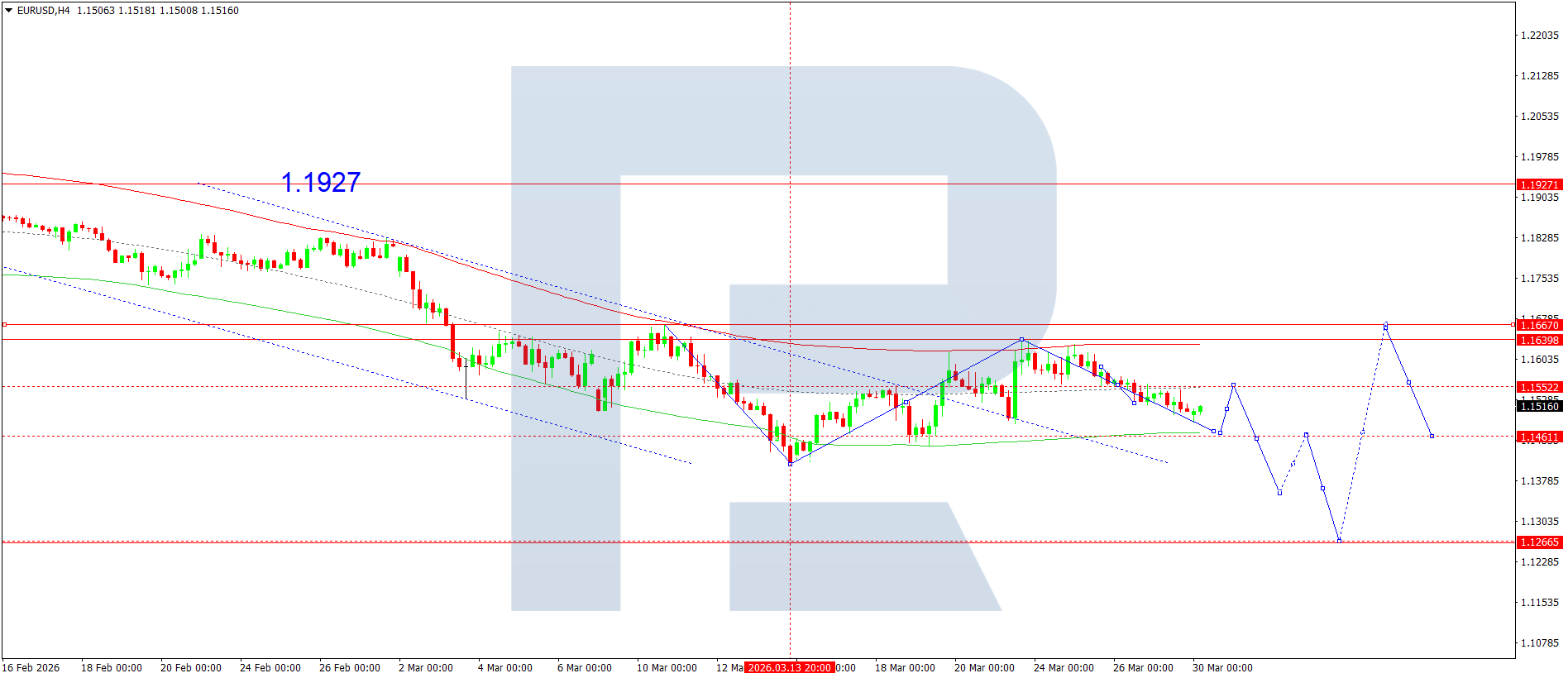Click the trendline anchor at the 24 March swing high

1021,340
